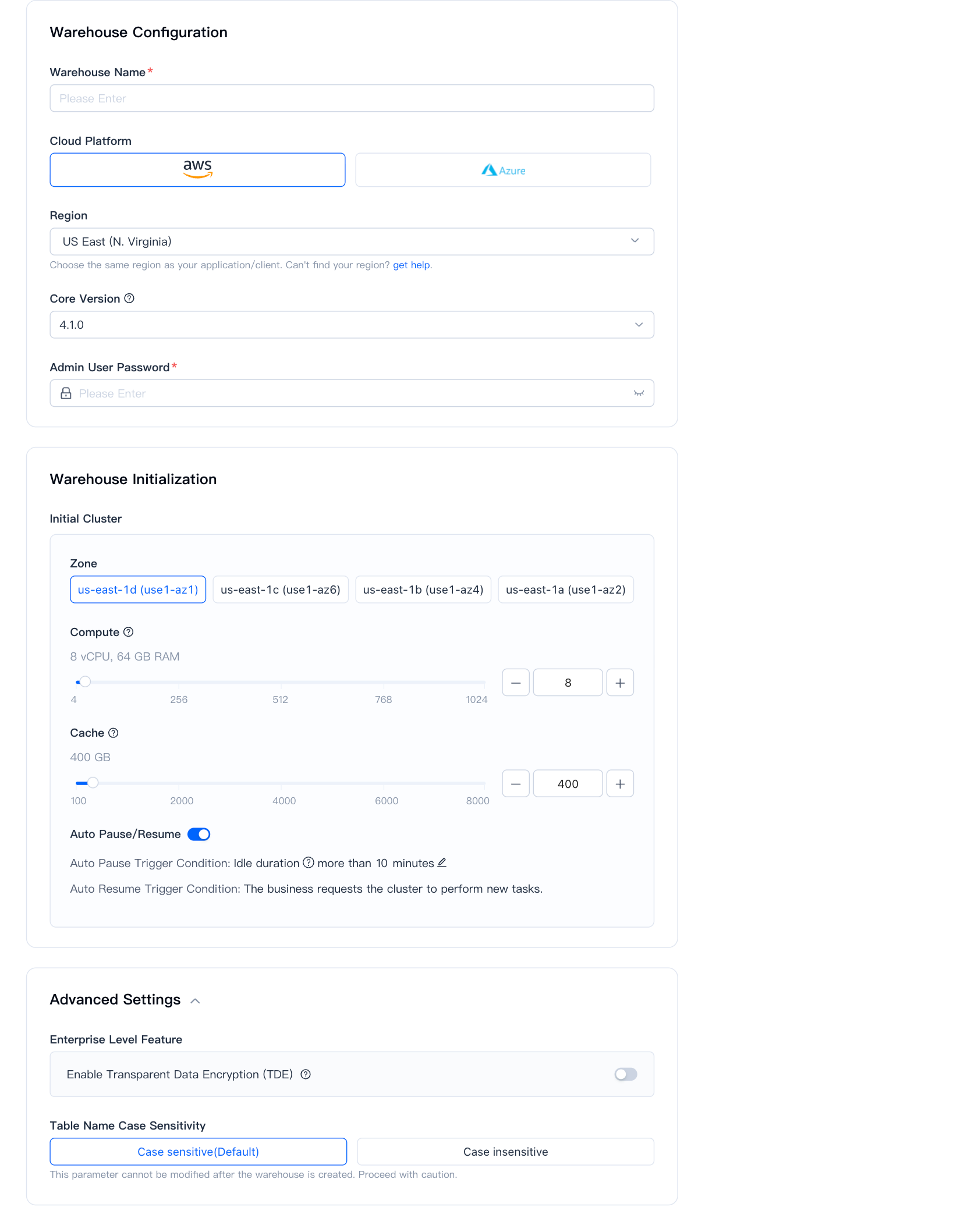Show the admin password with the eye icon
Screen dimensions: 978x1232
(639, 393)
